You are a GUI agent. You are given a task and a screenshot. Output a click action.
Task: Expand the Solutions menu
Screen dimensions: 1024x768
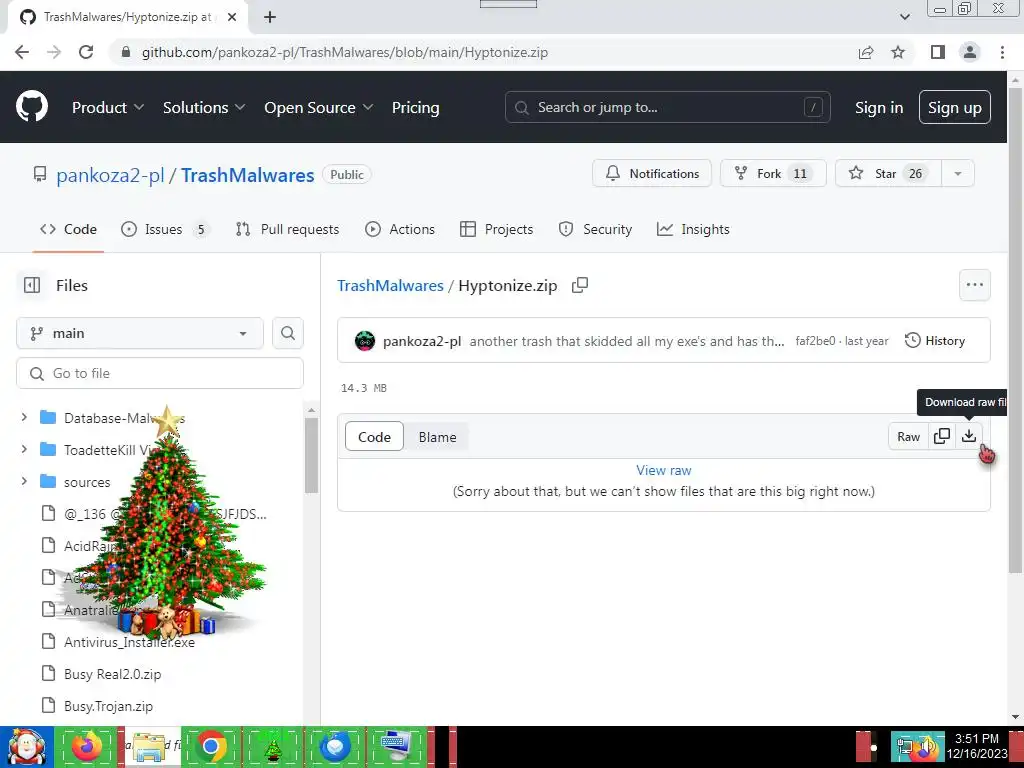click(x=204, y=108)
